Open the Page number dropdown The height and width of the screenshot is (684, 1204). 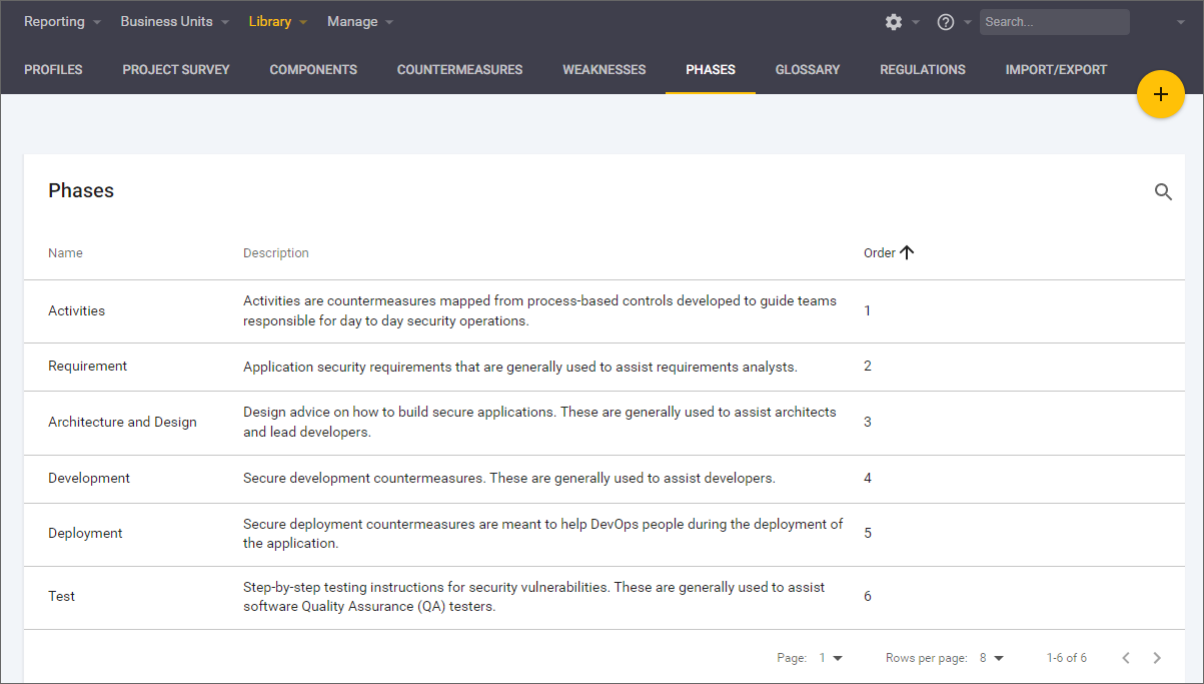831,658
